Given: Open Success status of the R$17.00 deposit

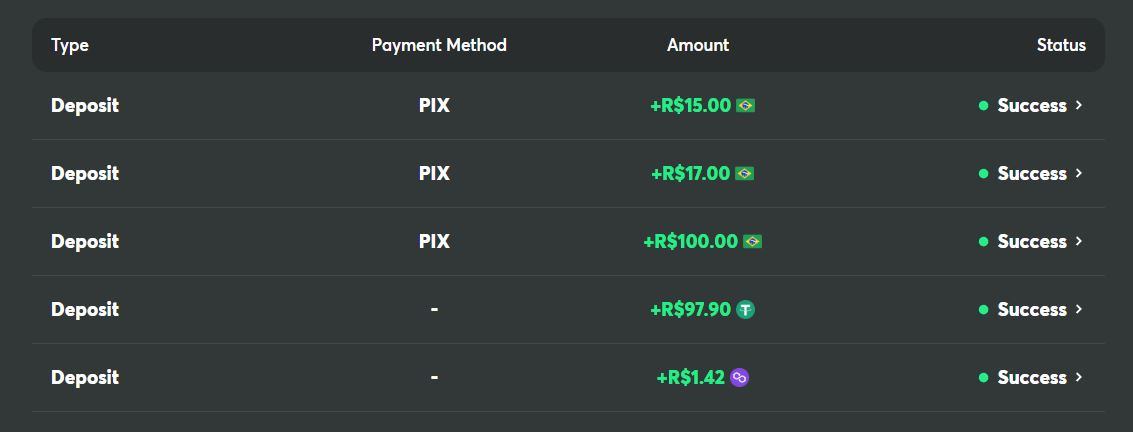Looking at the screenshot, I should tap(1031, 173).
